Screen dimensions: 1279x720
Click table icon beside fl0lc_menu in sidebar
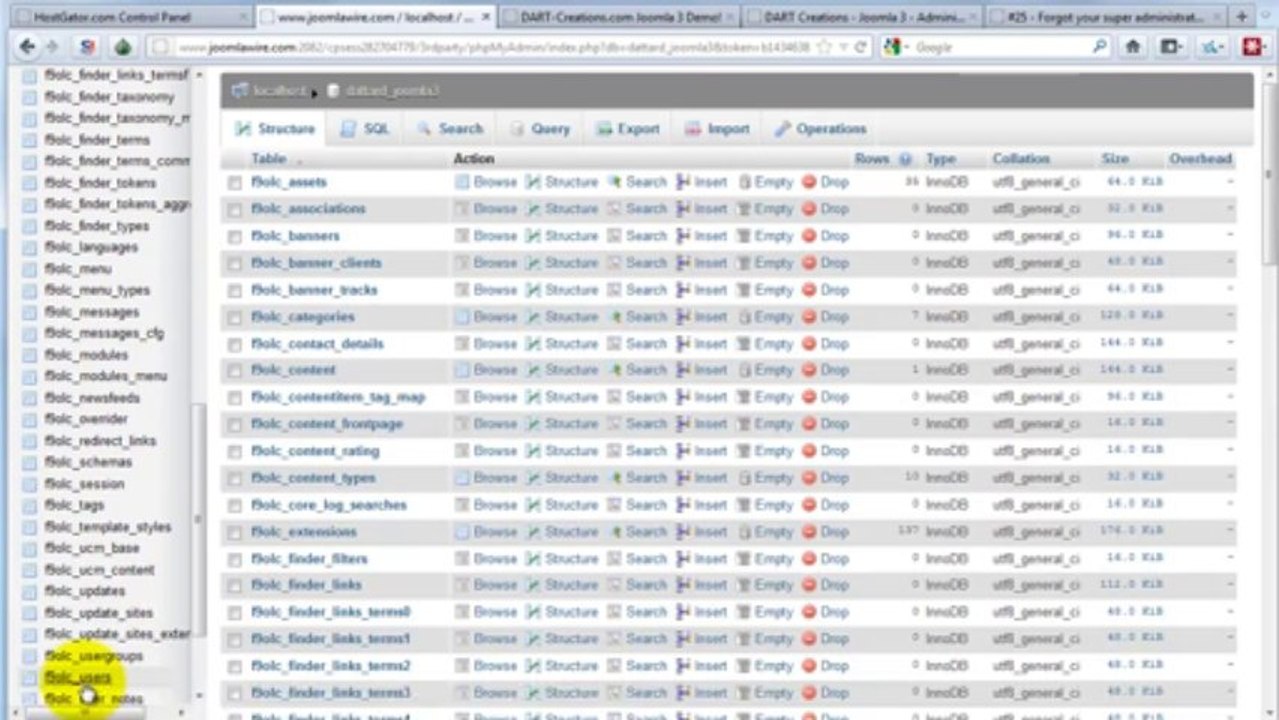(29, 269)
